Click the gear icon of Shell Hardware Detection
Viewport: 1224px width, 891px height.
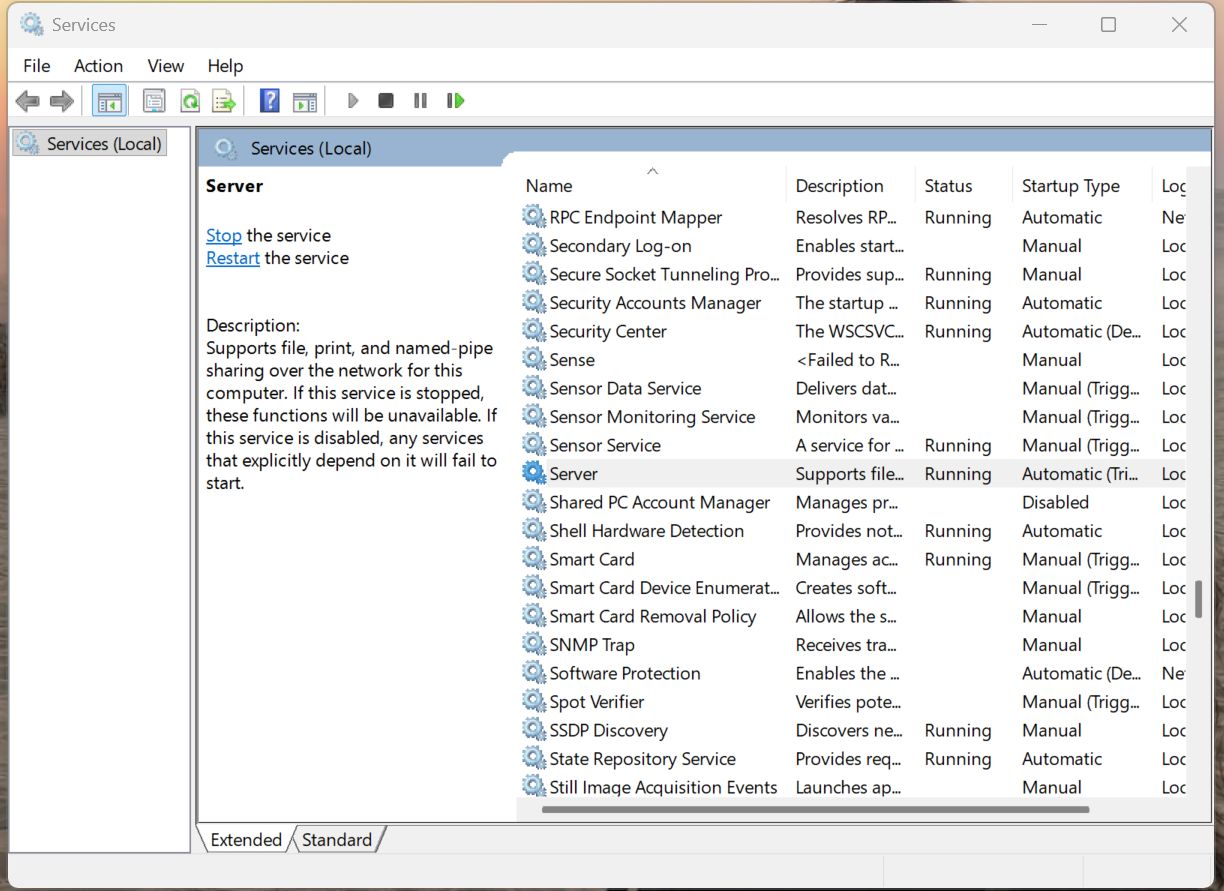tap(534, 530)
